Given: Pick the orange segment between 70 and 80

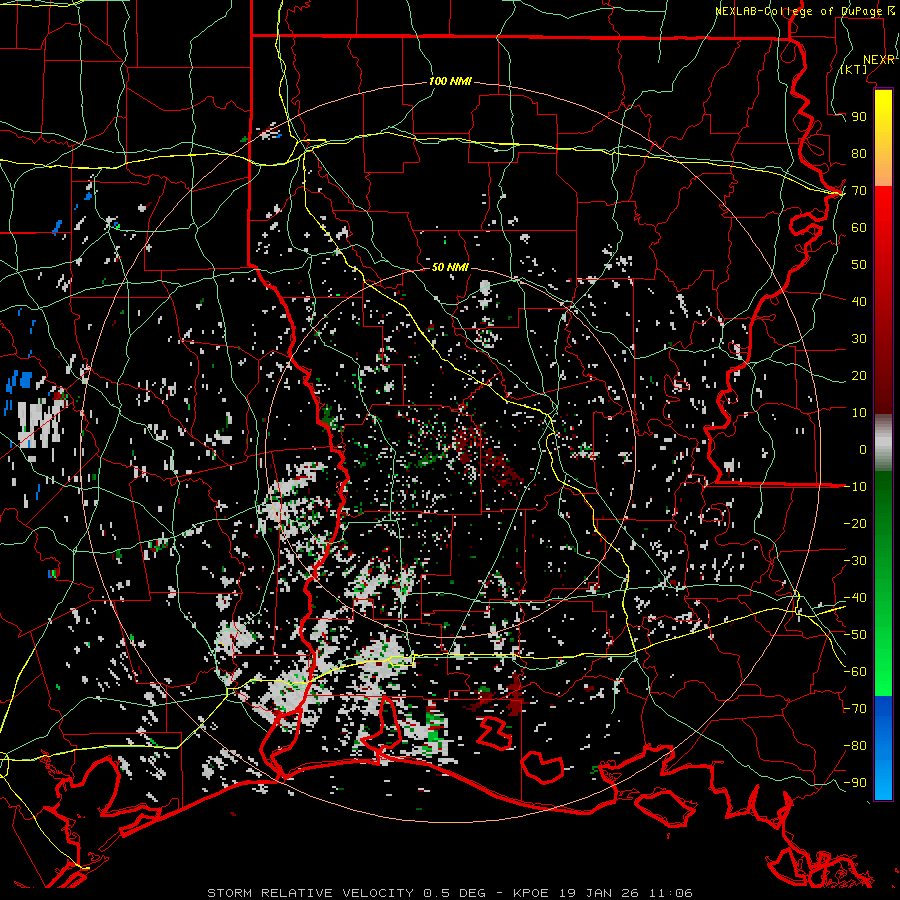Looking at the screenshot, I should (x=883, y=170).
